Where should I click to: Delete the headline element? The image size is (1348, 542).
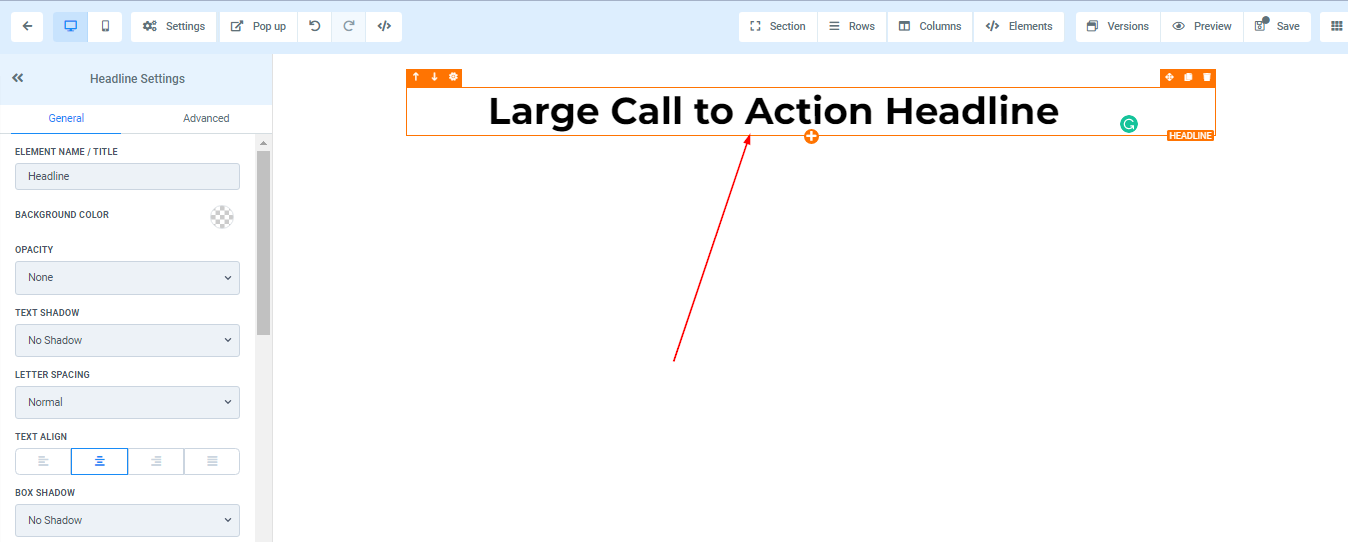(x=1207, y=77)
